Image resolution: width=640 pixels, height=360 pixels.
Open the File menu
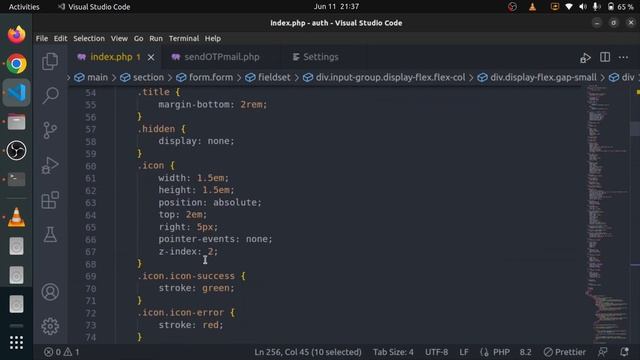pos(42,38)
